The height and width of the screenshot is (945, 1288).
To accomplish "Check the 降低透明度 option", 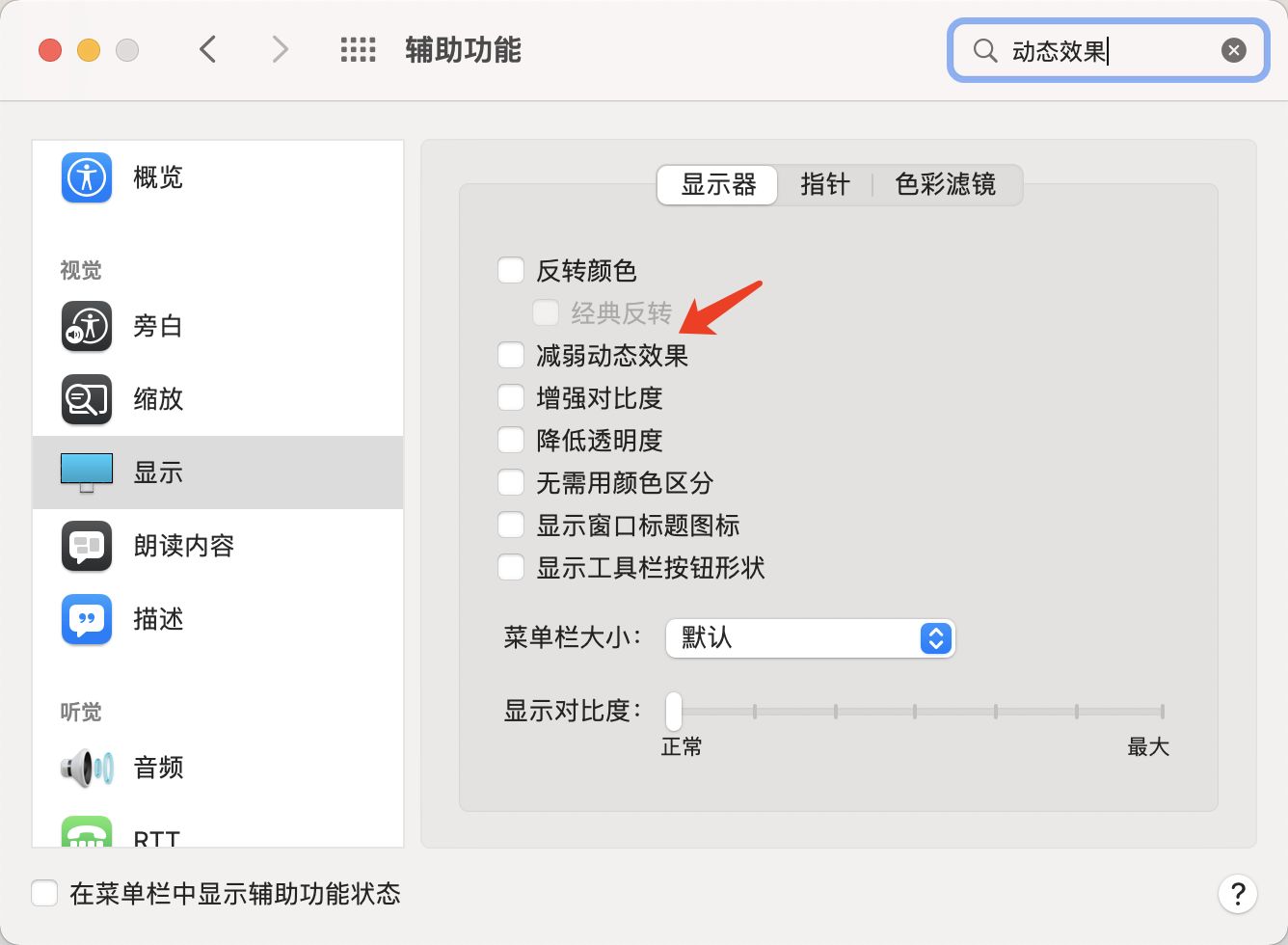I will 511,441.
